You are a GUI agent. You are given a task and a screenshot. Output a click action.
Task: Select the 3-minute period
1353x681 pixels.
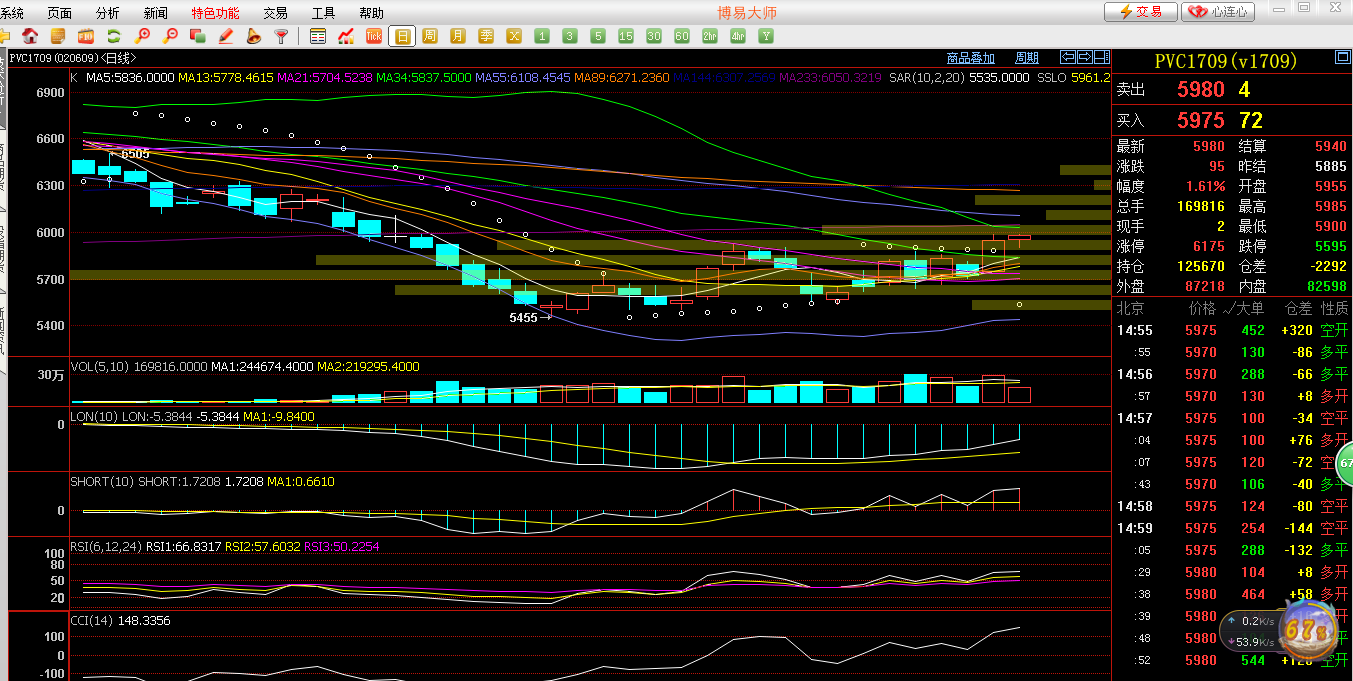pyautogui.click(x=570, y=36)
